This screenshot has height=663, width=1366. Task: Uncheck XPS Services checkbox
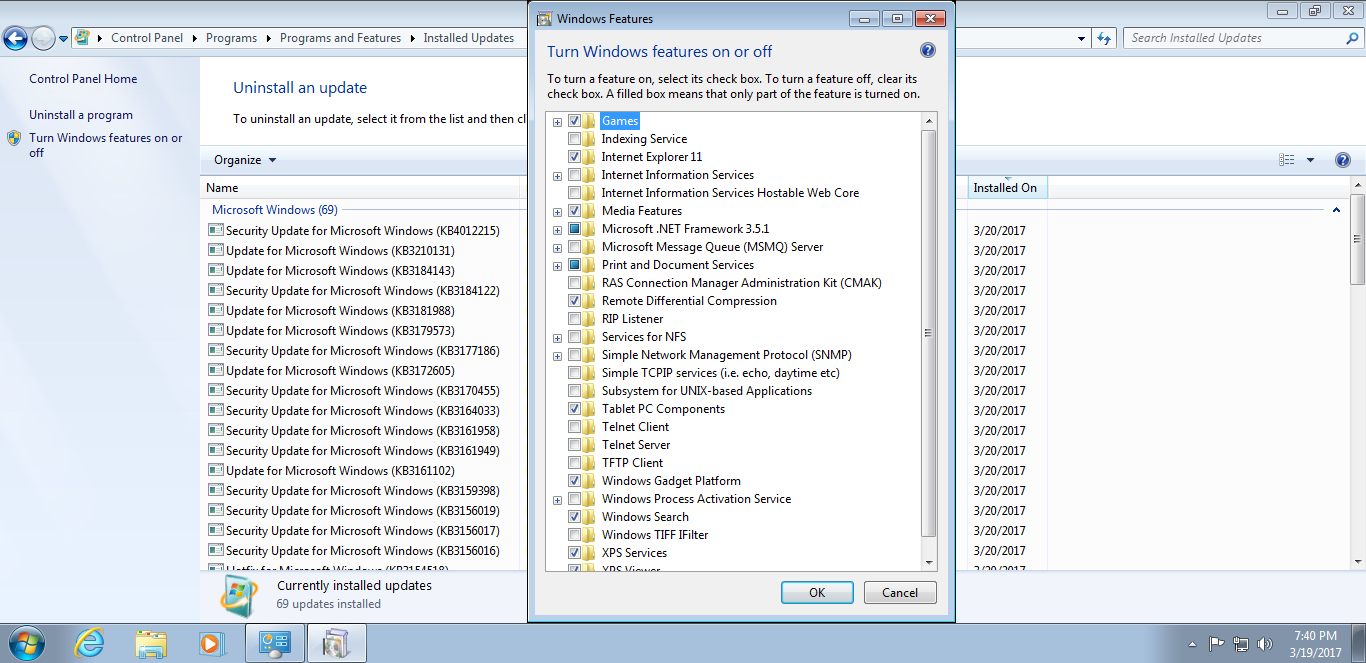[x=574, y=553]
